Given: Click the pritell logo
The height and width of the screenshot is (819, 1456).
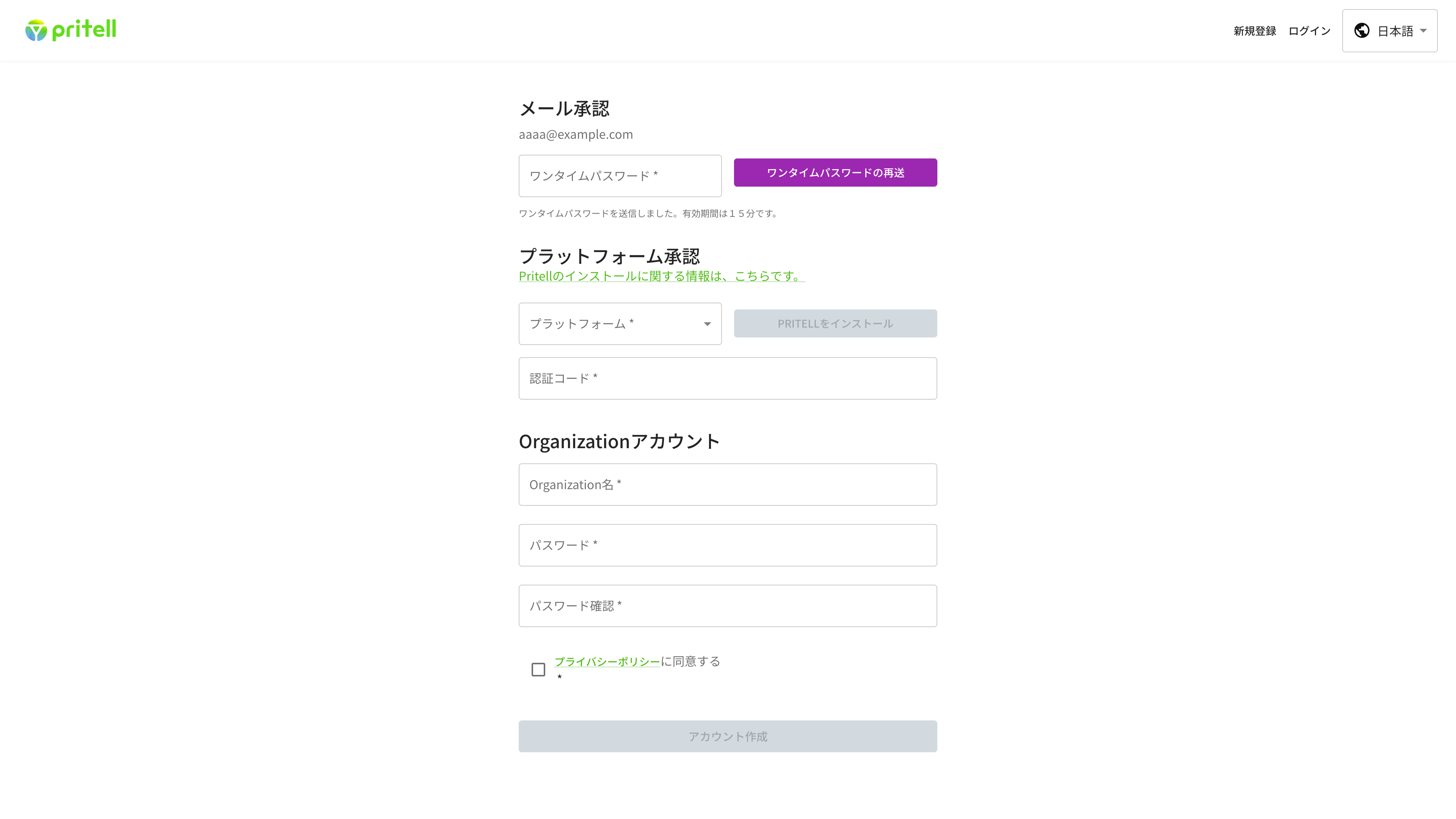Looking at the screenshot, I should point(71,30).
